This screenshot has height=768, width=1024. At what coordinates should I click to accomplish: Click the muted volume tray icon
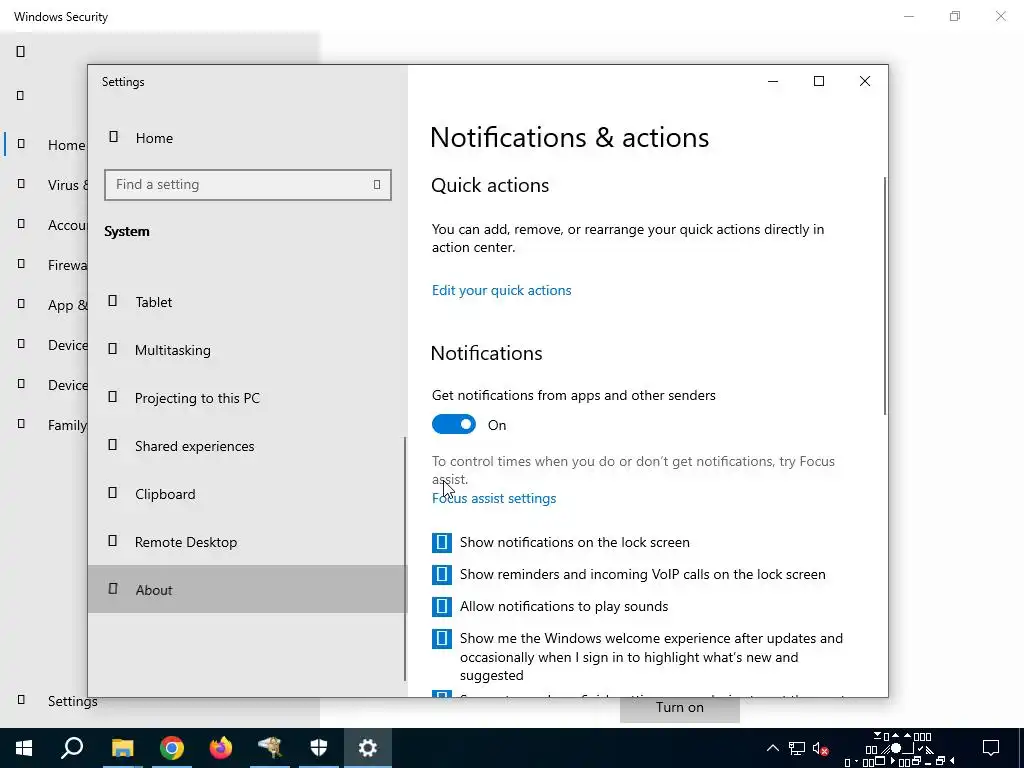(x=820, y=748)
